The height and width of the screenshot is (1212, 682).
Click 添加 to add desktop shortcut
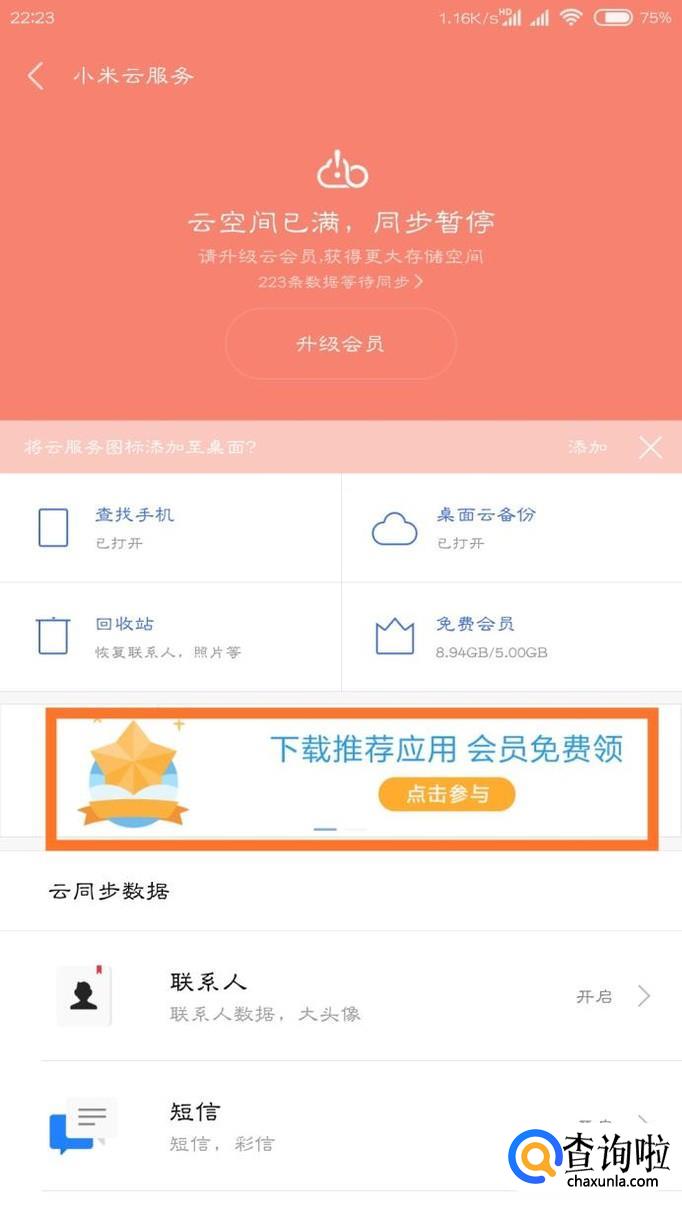coord(588,447)
